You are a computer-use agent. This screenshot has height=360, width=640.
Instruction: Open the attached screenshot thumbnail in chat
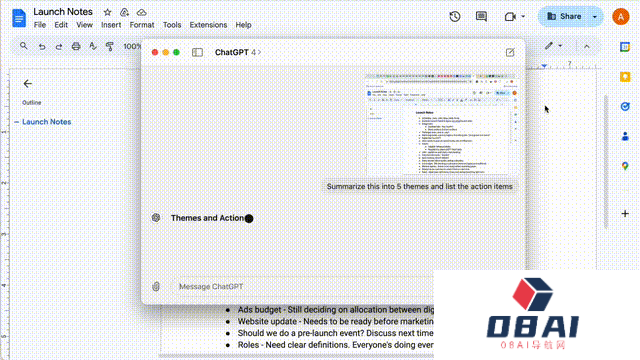(441, 124)
